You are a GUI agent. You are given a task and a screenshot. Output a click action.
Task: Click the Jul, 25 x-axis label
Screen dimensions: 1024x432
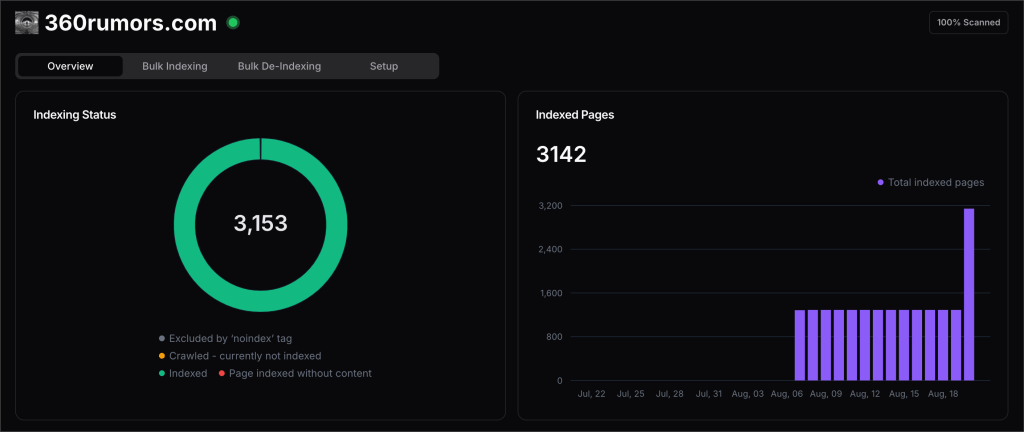coord(631,394)
